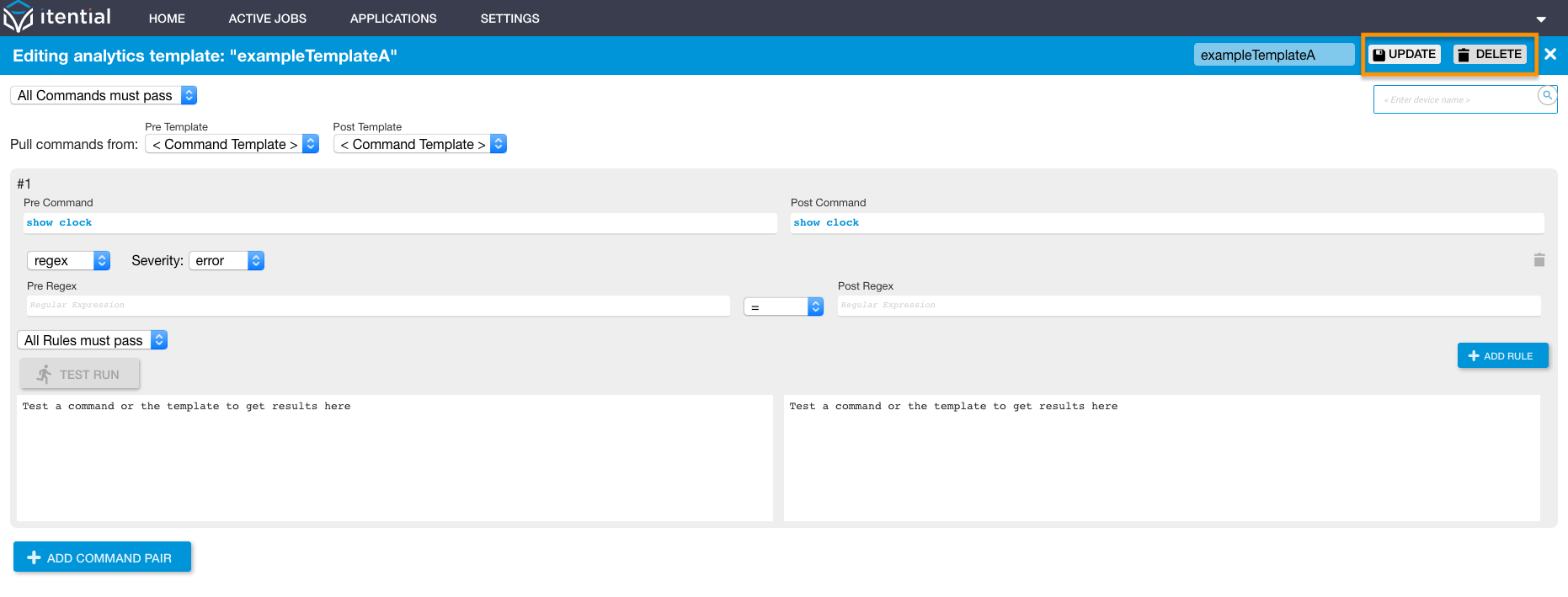Screen dimensions: 1568x597
Task: Click the Pre Regex expression field
Action: pyautogui.click(x=378, y=306)
